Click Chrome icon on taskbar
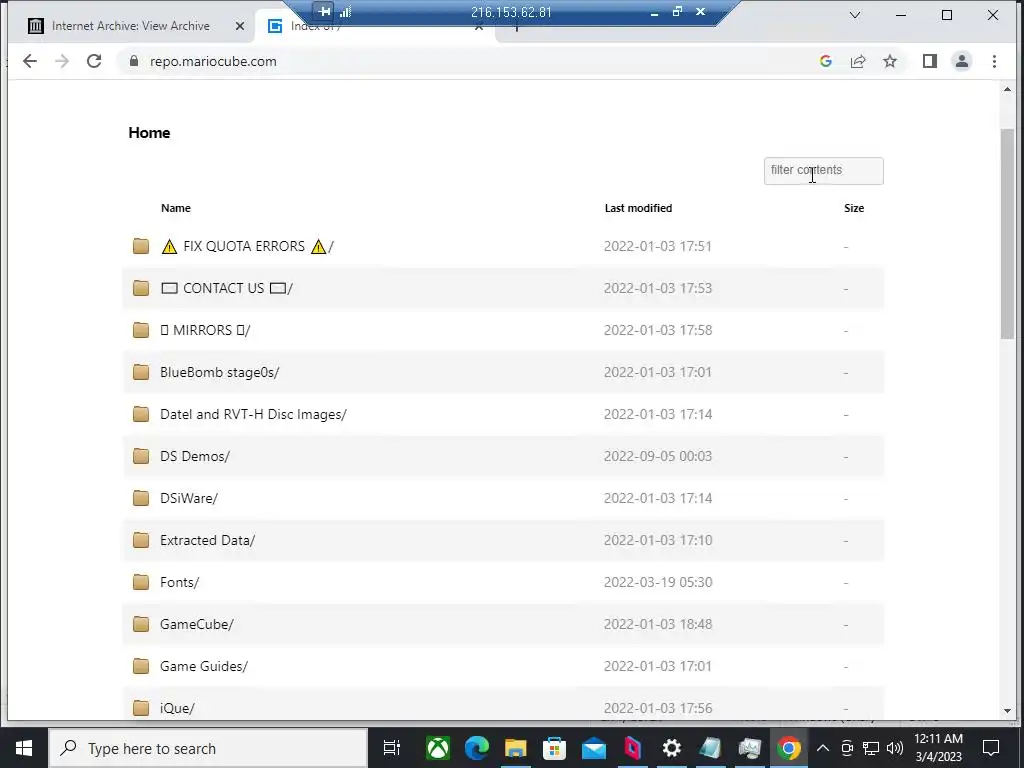Screen dimensions: 1024x768 (x=788, y=748)
